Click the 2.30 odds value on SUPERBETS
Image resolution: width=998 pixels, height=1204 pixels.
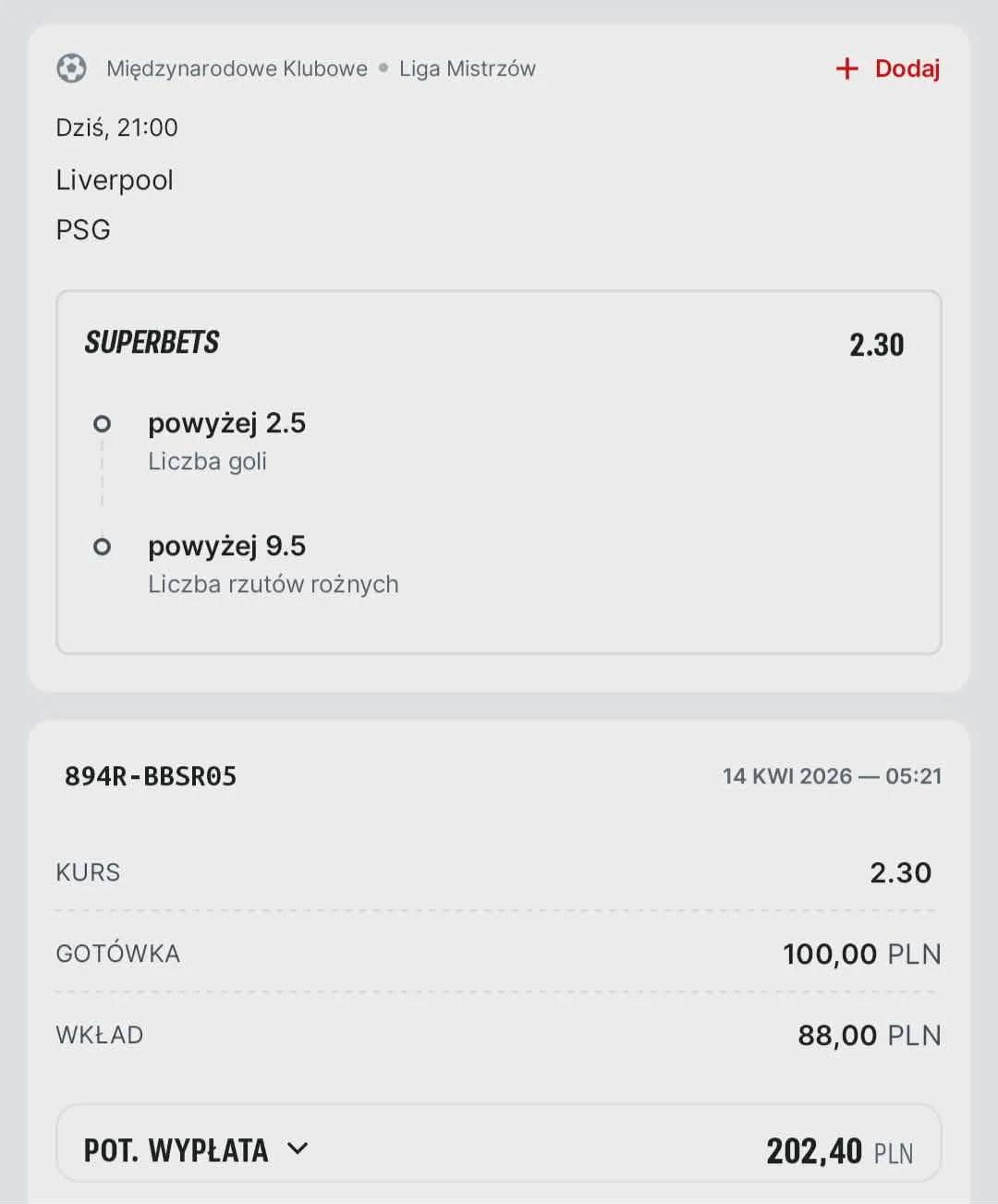pos(877,344)
